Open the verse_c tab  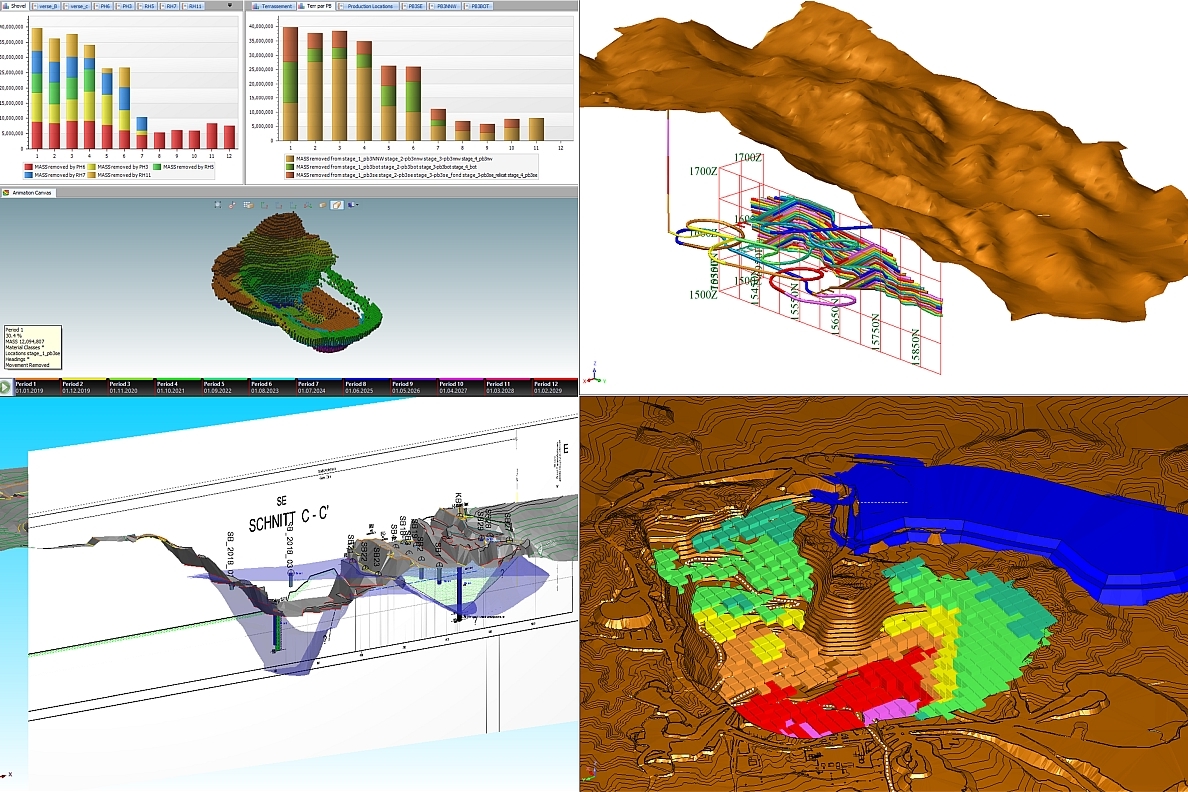[x=77, y=6]
